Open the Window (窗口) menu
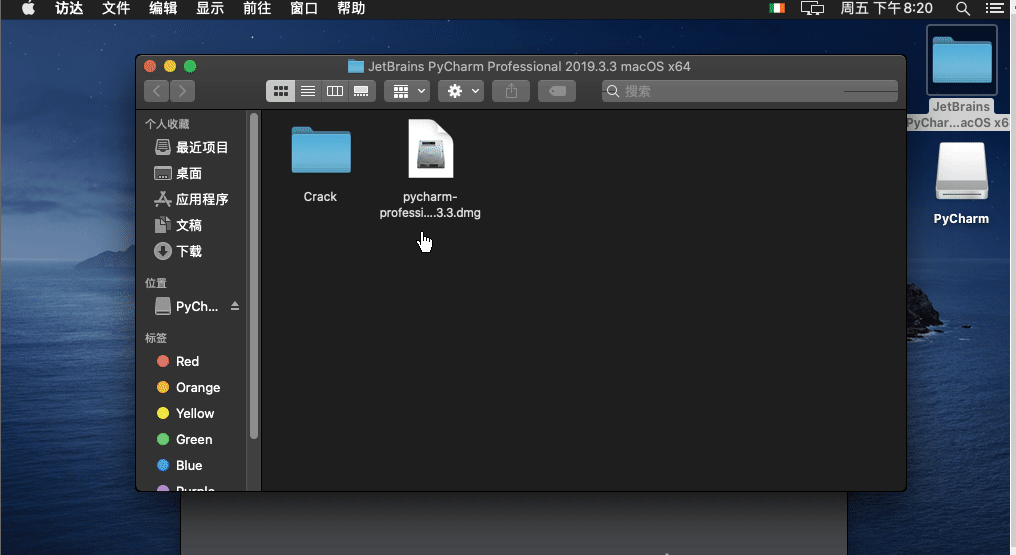Viewport: 1016px width, 555px height. pos(304,8)
